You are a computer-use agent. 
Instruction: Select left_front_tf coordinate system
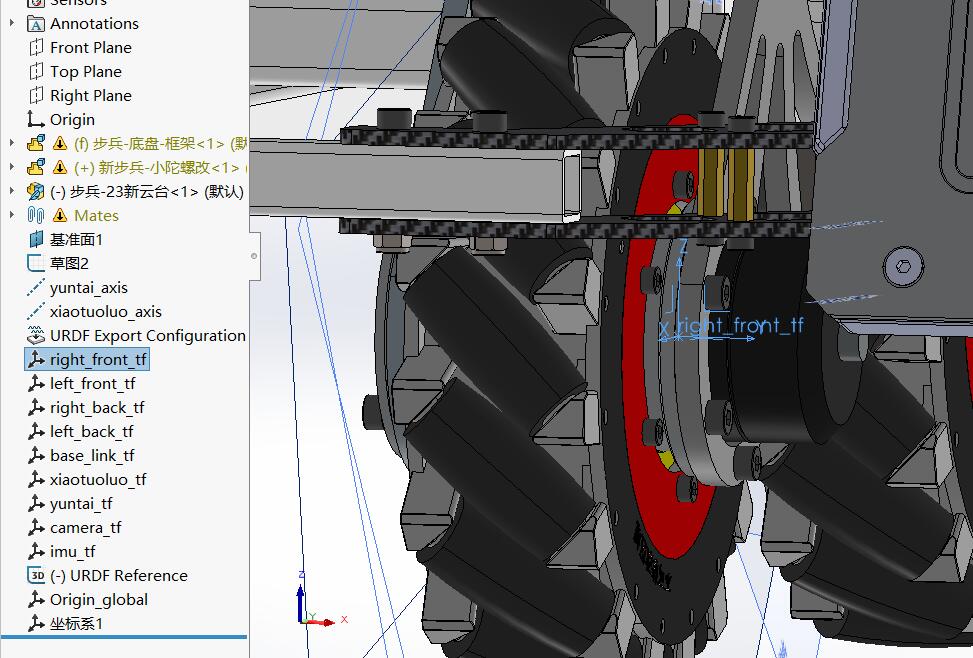(x=92, y=383)
